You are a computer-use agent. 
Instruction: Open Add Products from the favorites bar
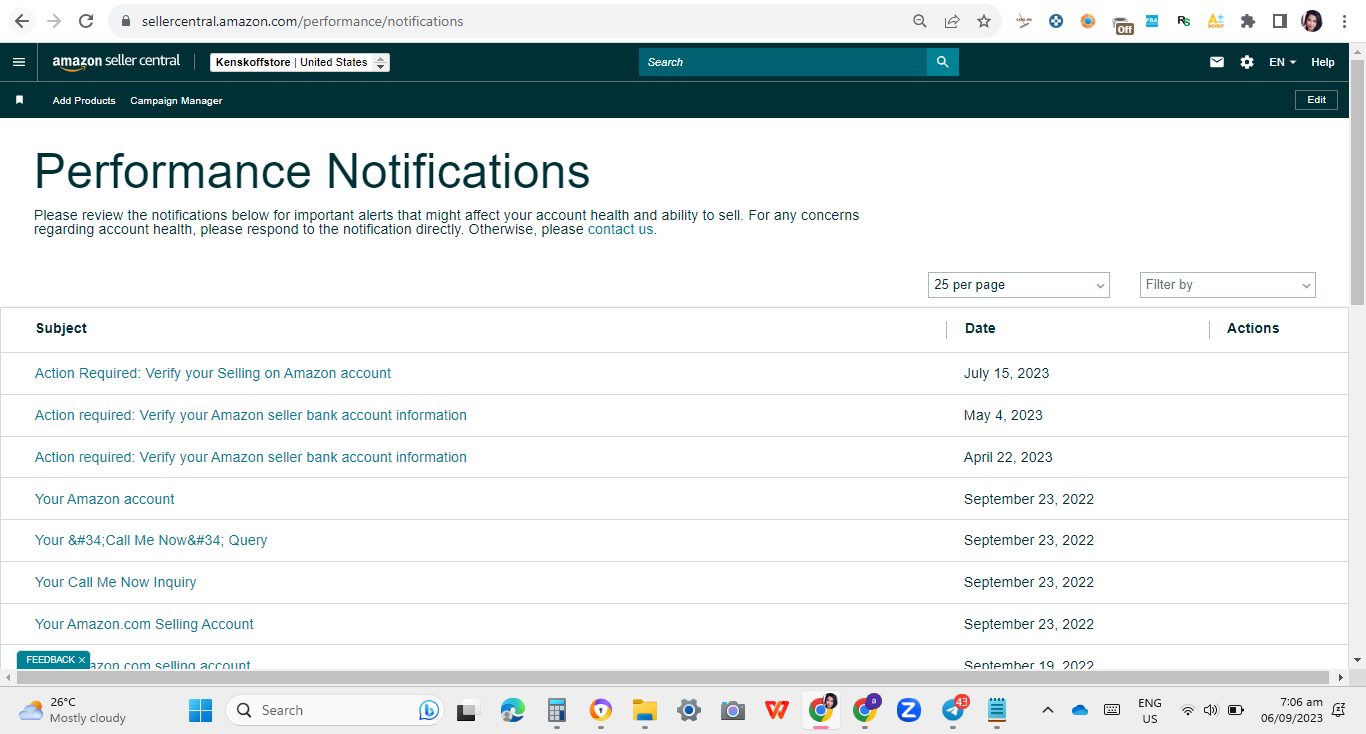click(84, 100)
